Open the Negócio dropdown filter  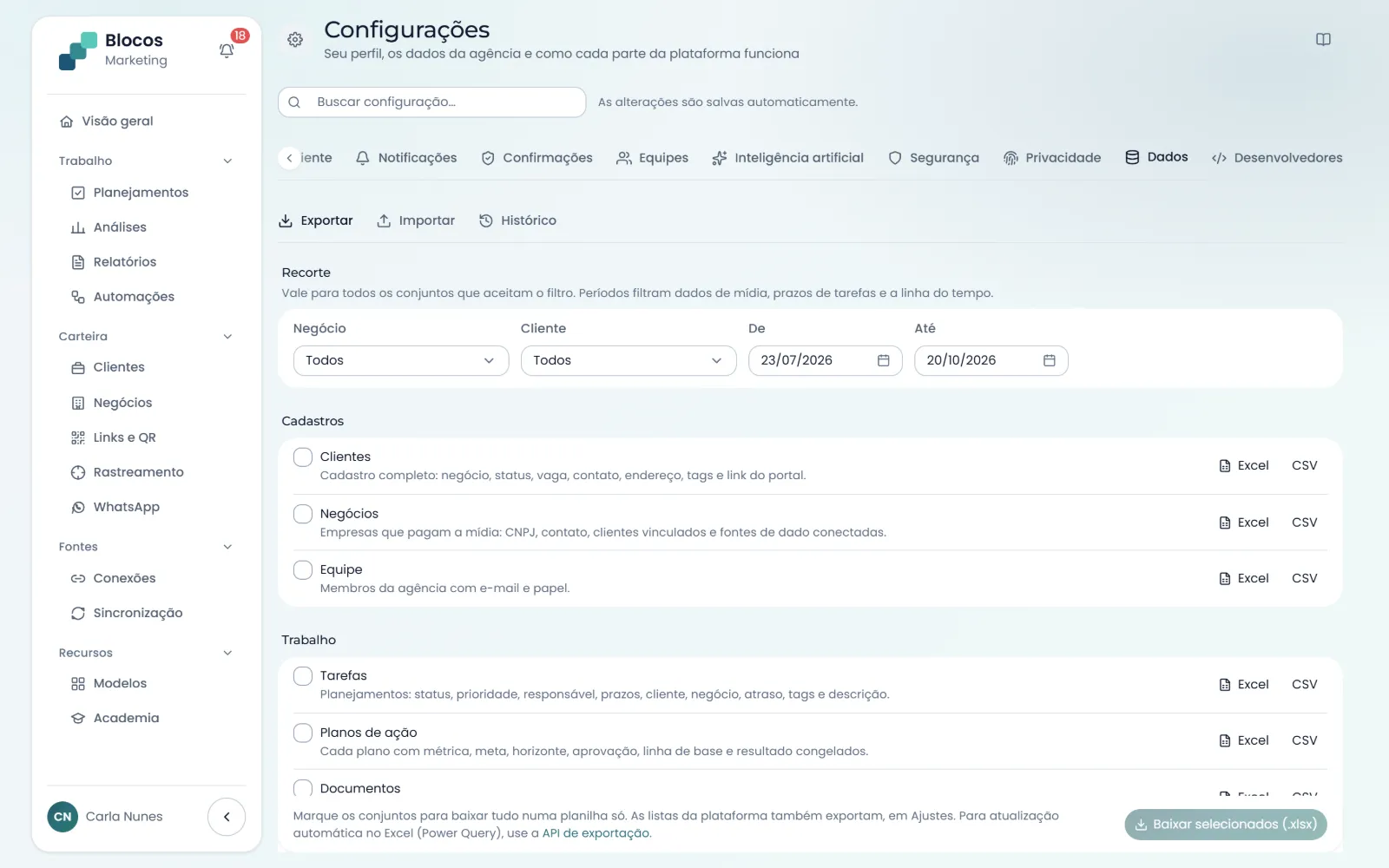coord(401,360)
